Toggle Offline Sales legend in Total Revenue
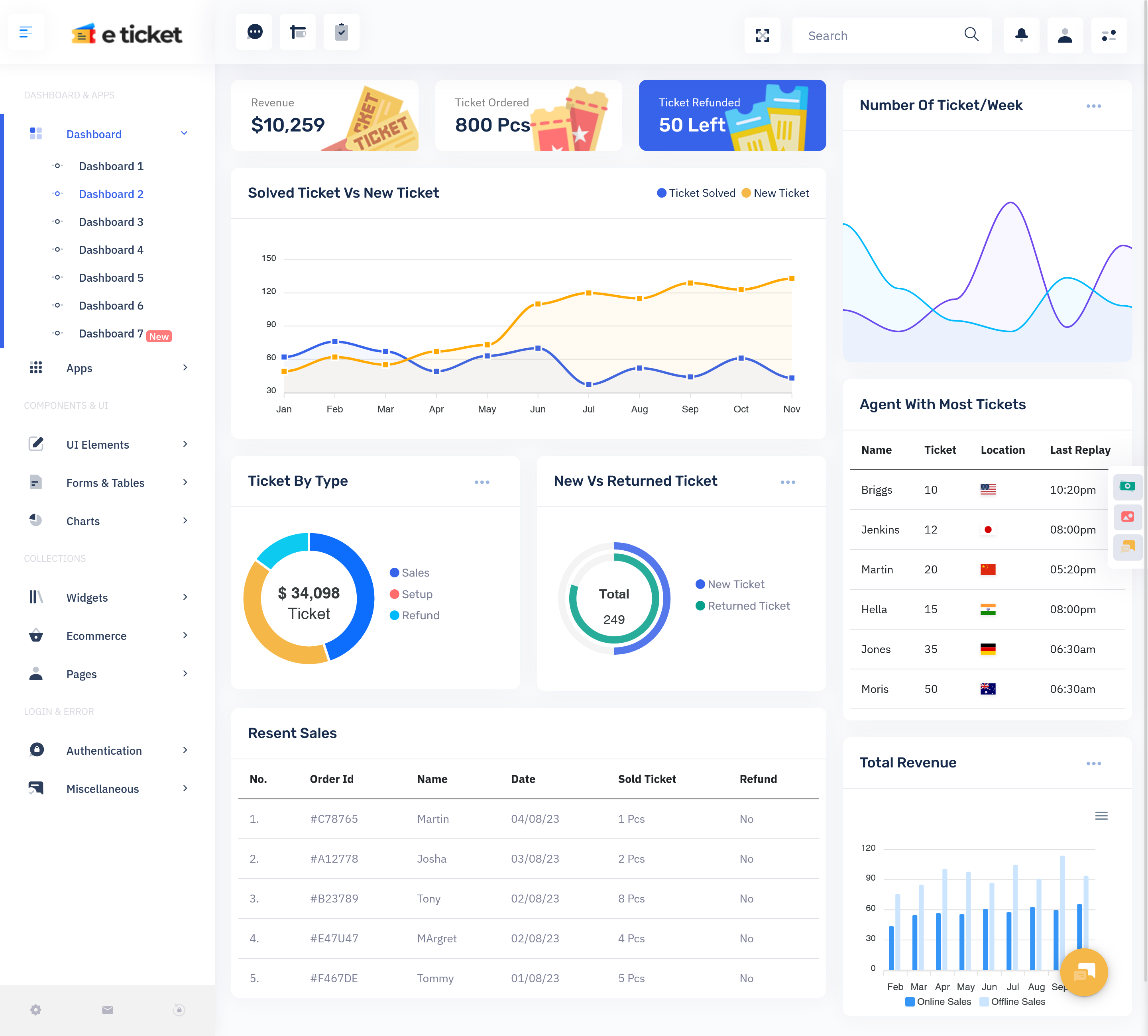 pyautogui.click(x=1012, y=1001)
